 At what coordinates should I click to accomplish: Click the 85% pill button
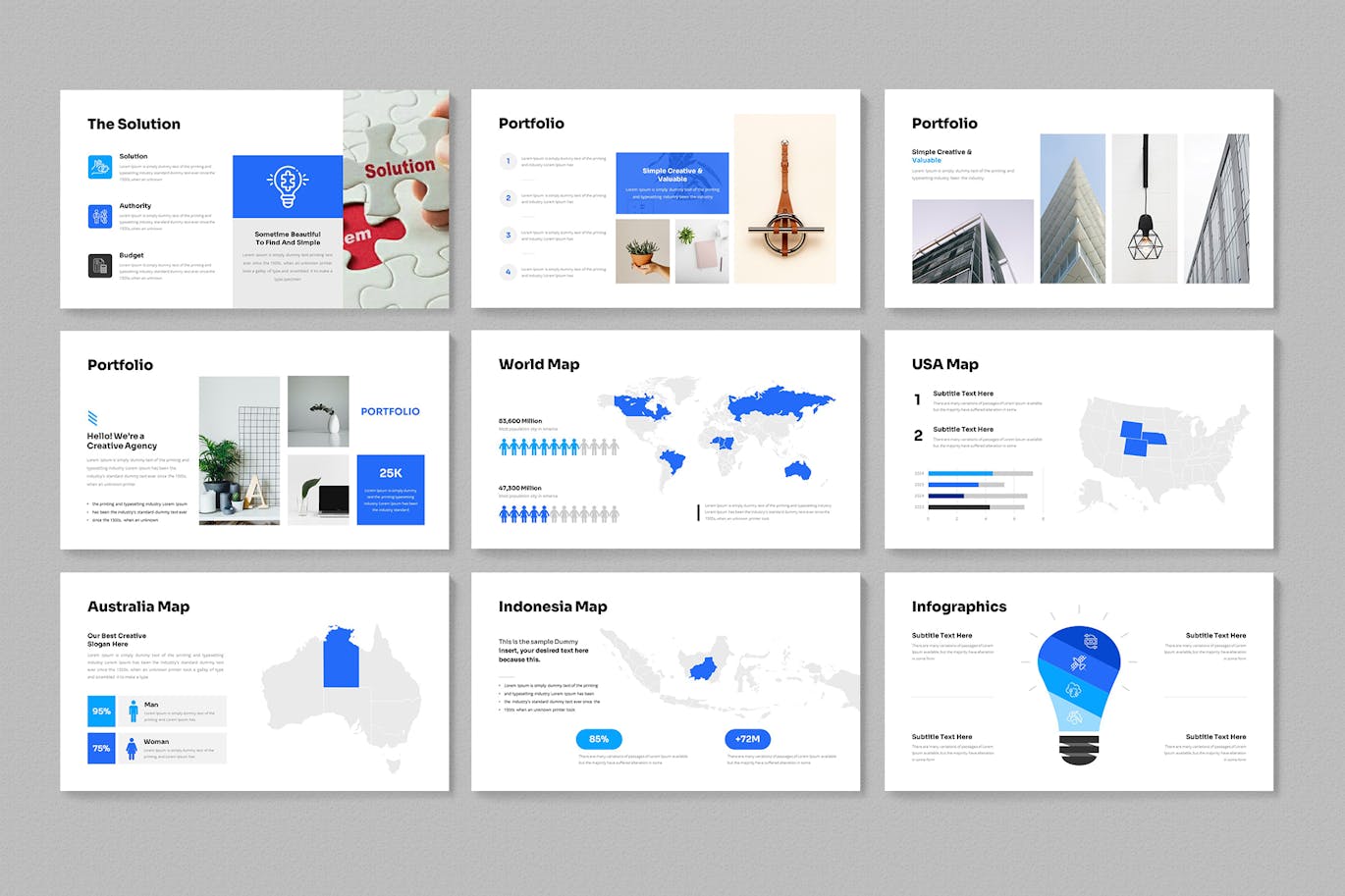599,739
